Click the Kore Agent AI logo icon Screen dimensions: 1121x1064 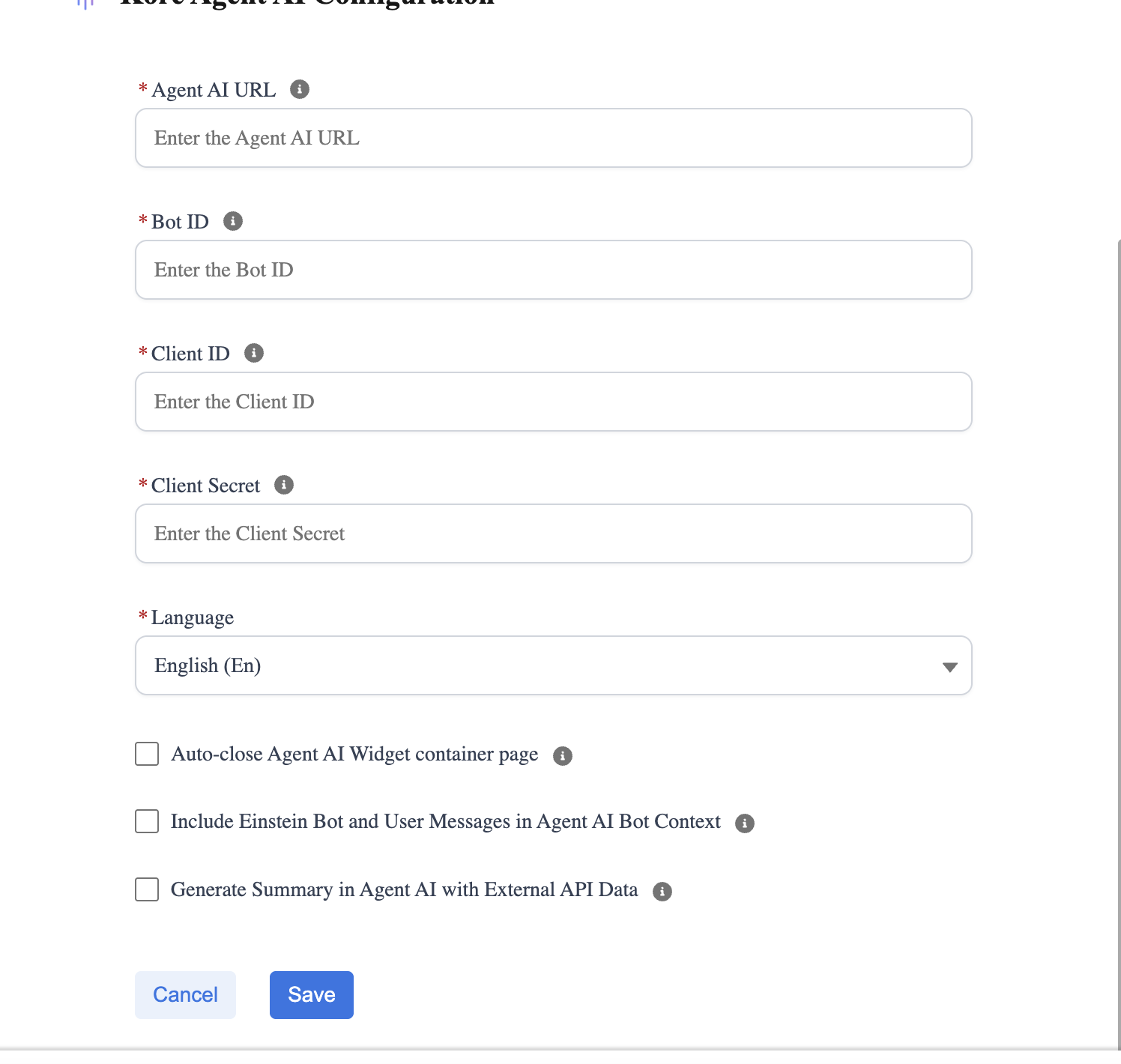coord(85,4)
